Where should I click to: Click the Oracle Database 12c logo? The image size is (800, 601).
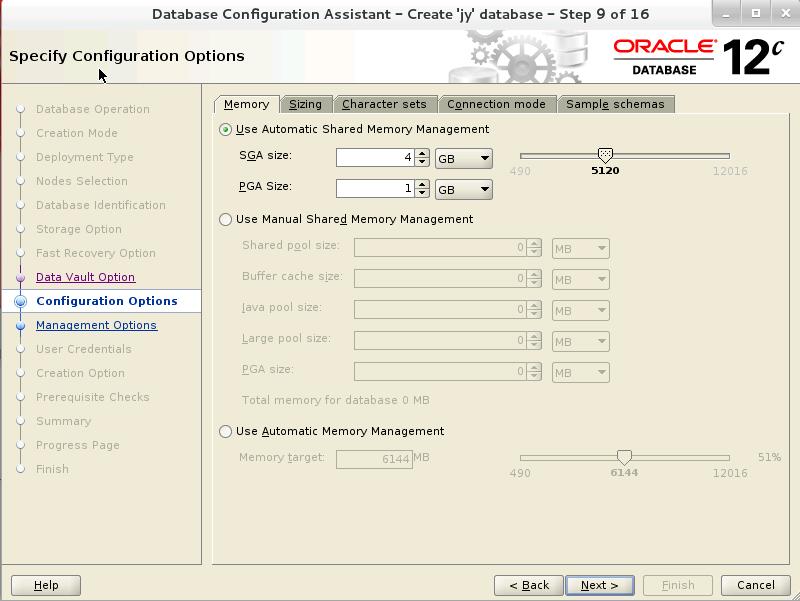[698, 57]
